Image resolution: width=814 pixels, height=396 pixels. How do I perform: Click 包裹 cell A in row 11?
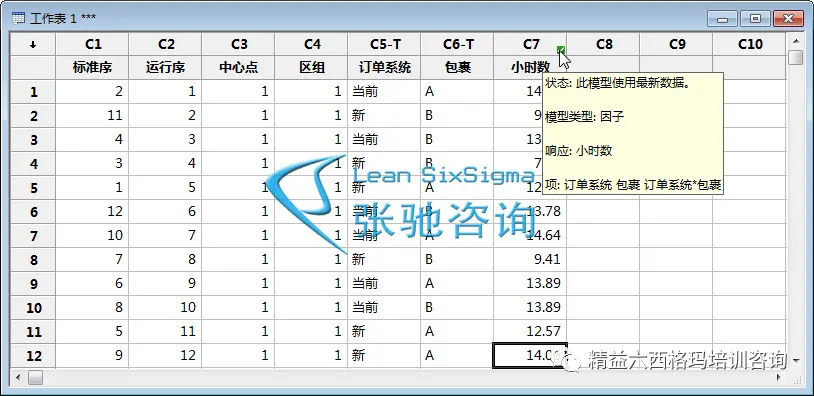458,332
